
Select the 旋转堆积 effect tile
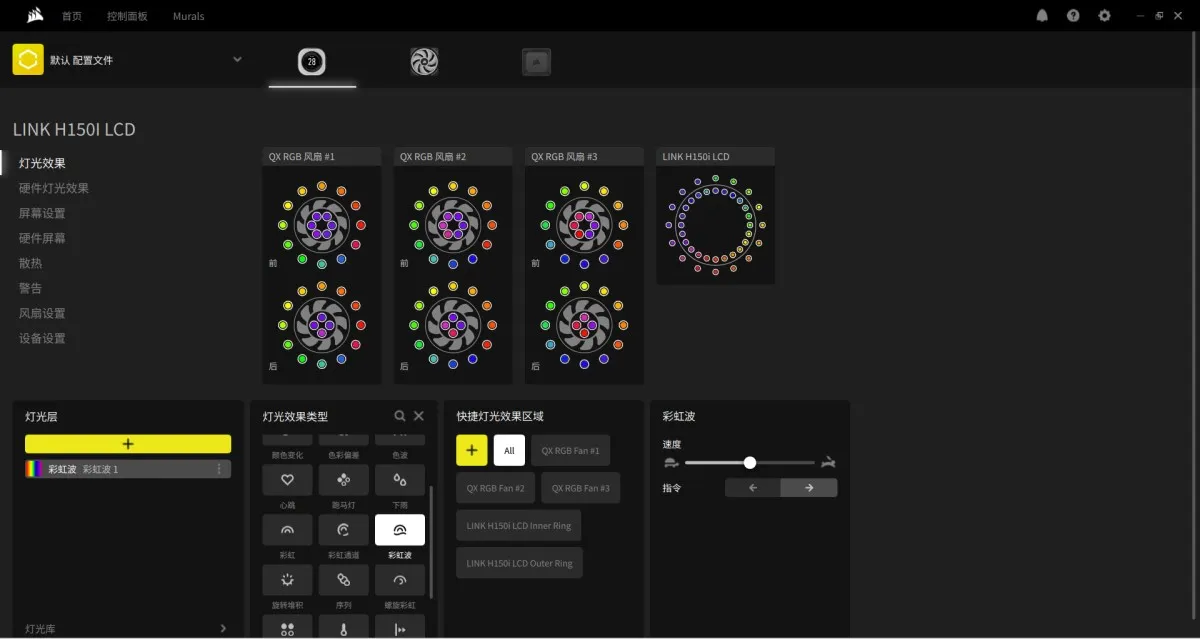tap(287, 580)
